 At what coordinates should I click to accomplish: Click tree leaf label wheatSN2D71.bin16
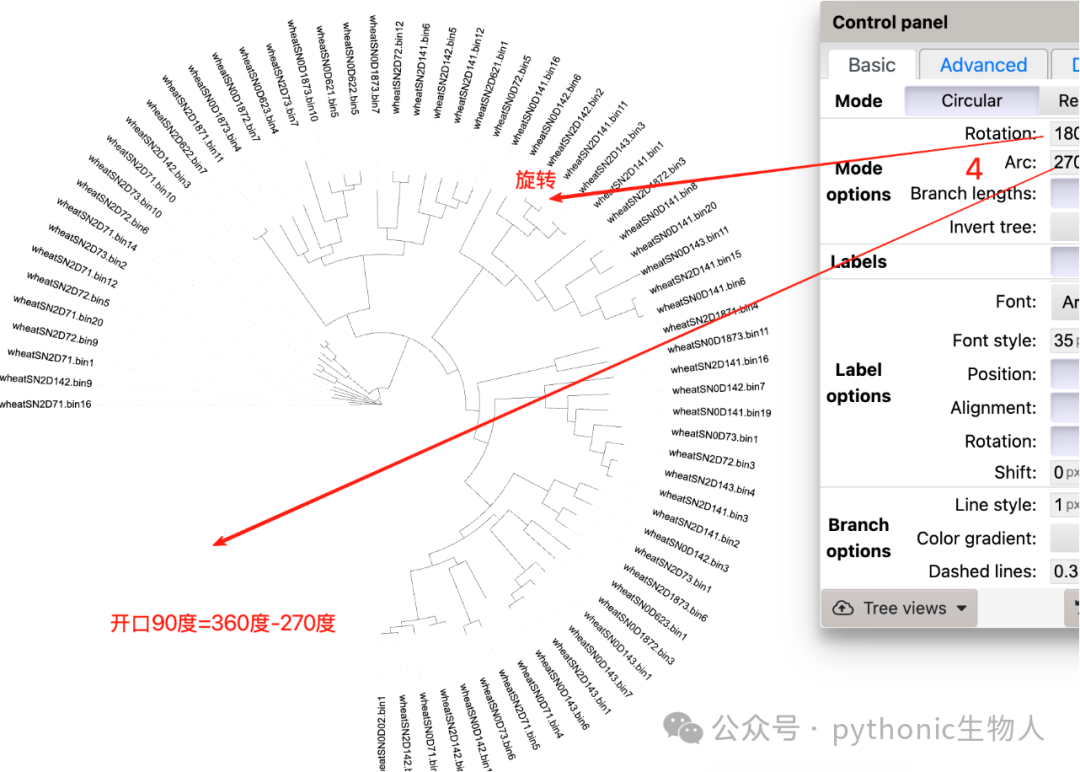[x=45, y=404]
